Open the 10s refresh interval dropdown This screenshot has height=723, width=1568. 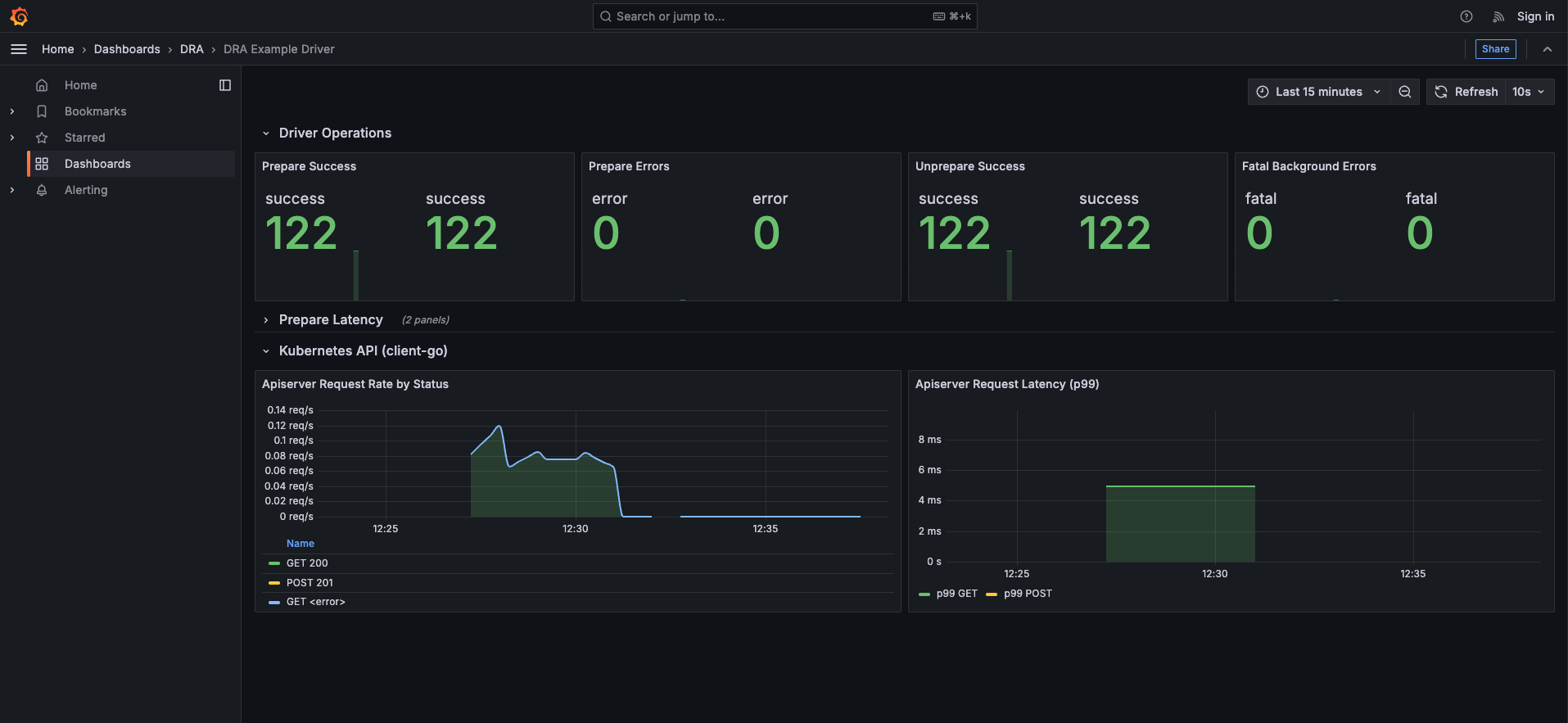pyautogui.click(x=1529, y=92)
